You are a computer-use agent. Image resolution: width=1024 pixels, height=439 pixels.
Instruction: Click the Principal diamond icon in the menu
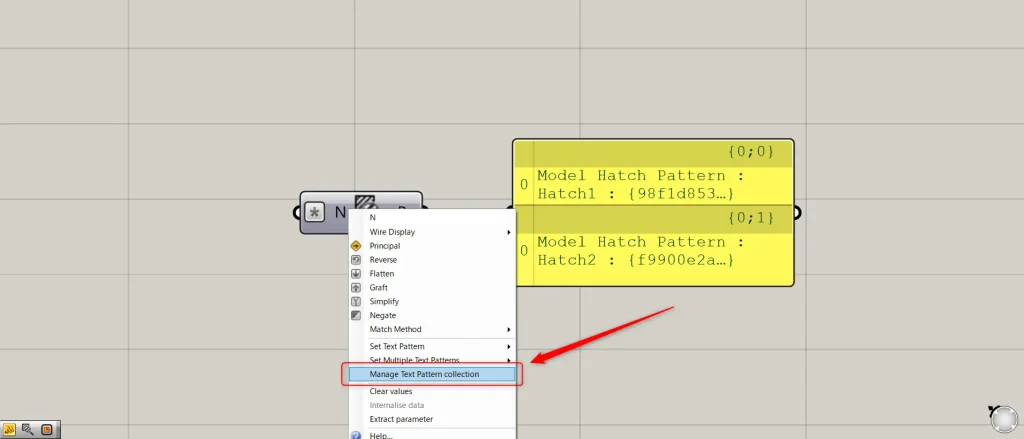[x=356, y=246]
